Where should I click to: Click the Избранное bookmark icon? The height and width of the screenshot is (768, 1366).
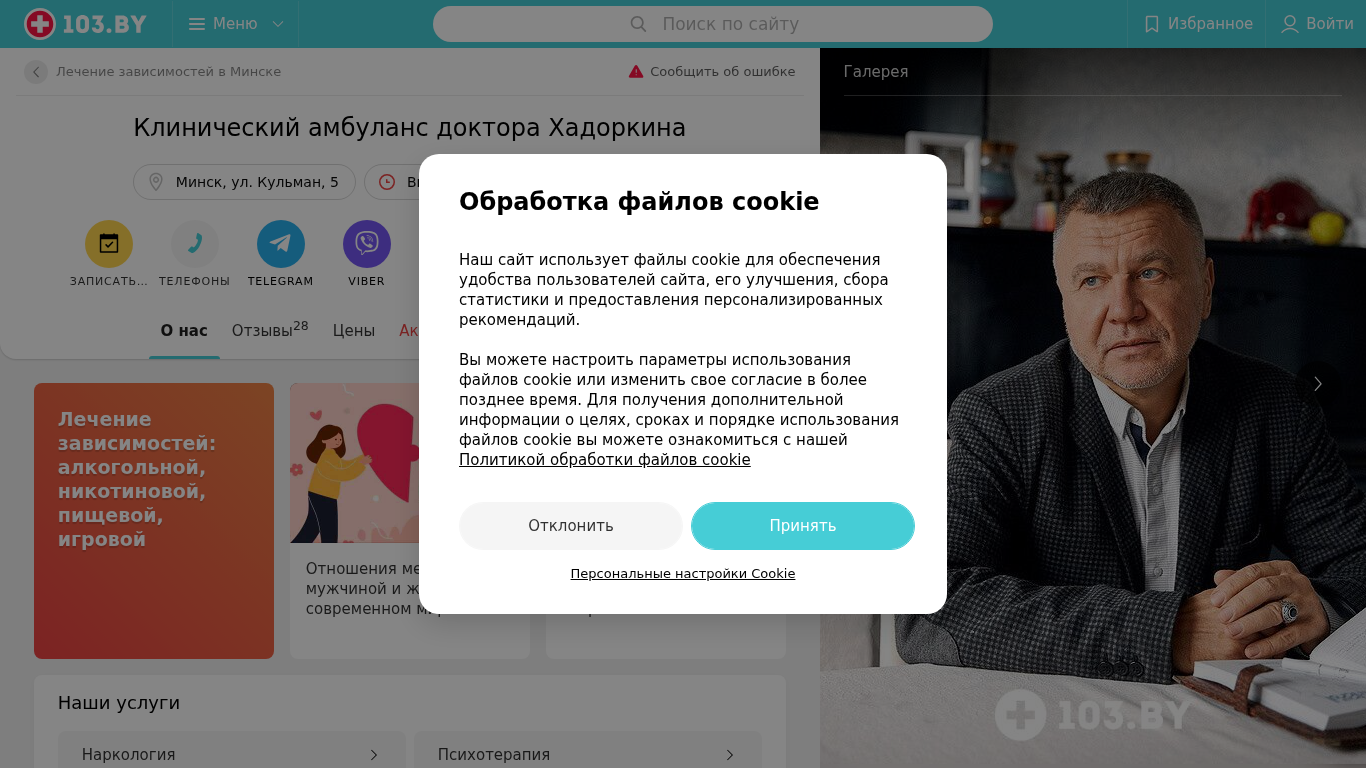tap(1152, 24)
